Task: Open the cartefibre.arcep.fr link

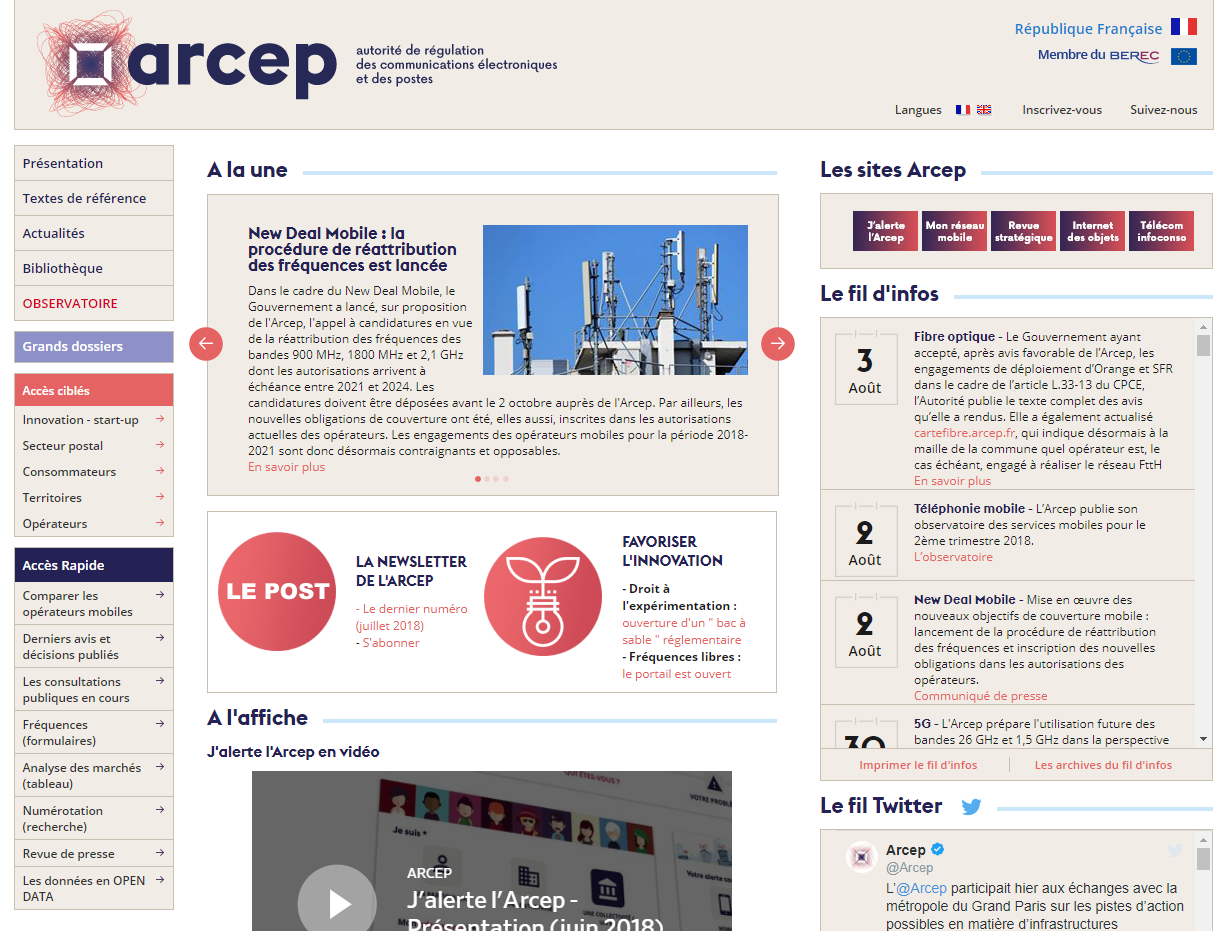Action: (963, 433)
